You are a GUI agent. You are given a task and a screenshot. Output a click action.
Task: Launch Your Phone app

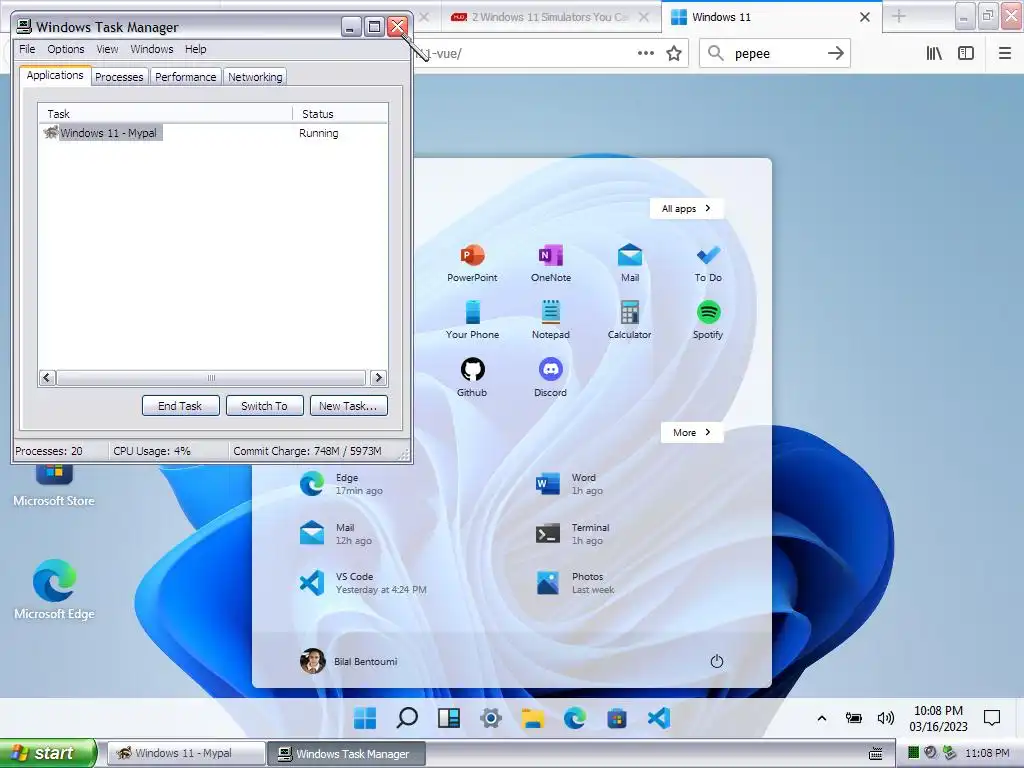pyautogui.click(x=472, y=320)
